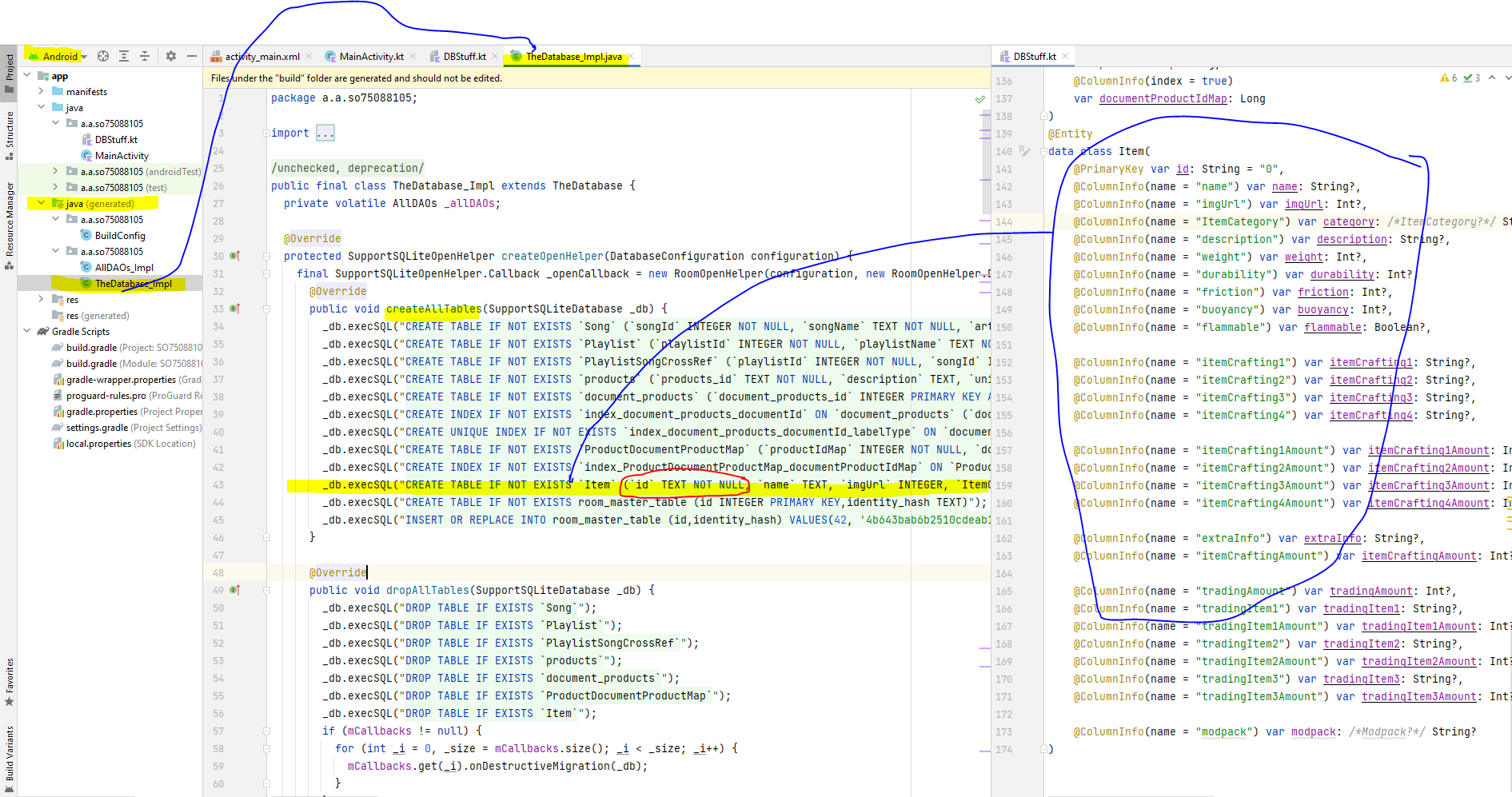Open local.properties (SDK Location) file
The image size is (1512, 797).
[x=124, y=444]
